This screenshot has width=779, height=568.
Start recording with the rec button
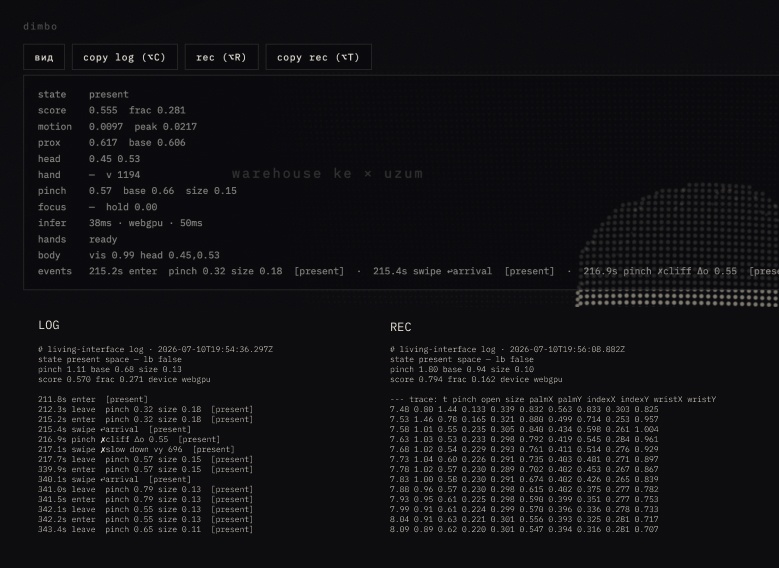[222, 57]
